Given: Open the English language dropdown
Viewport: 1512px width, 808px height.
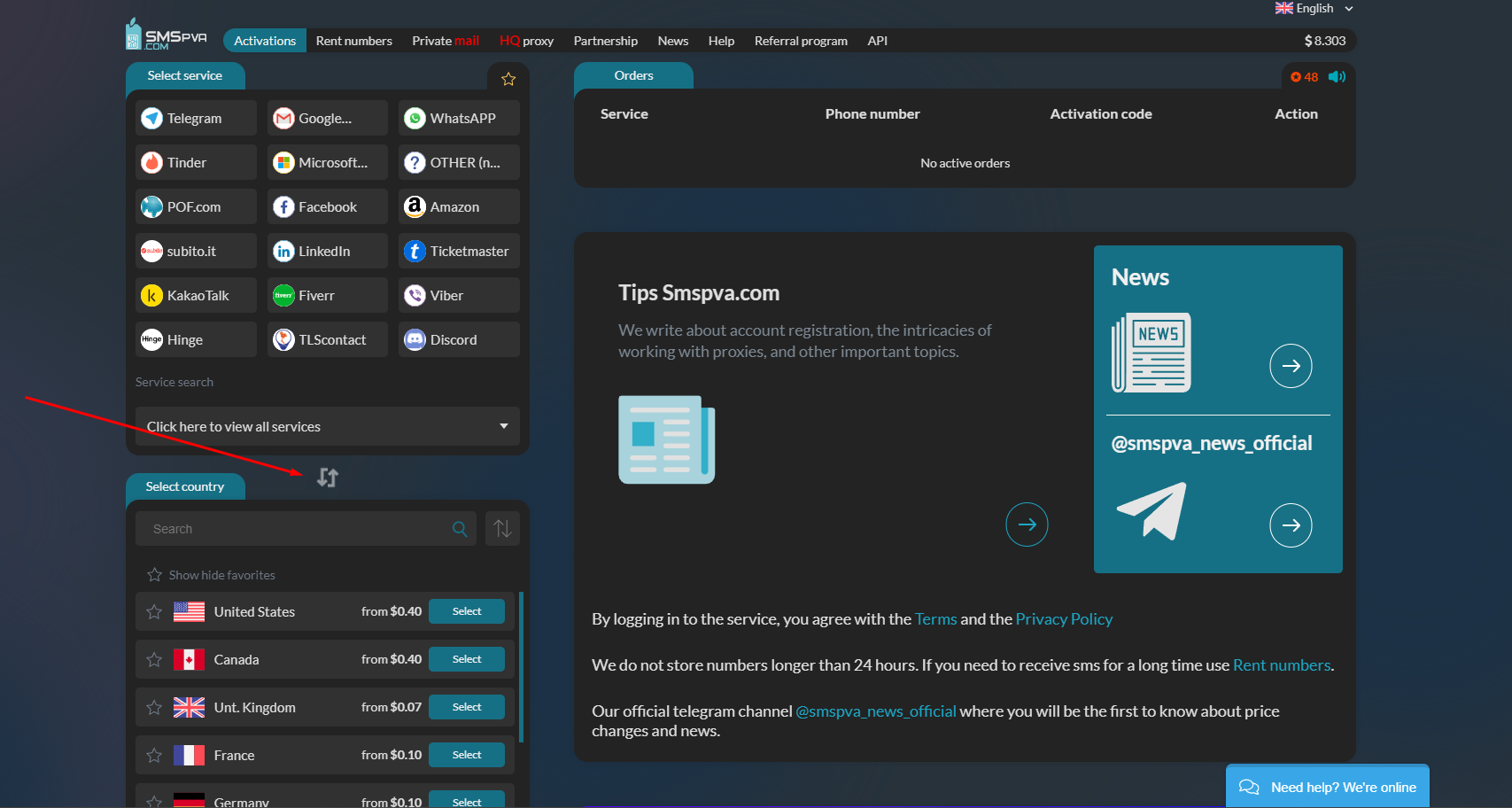Looking at the screenshot, I should tap(1314, 9).
